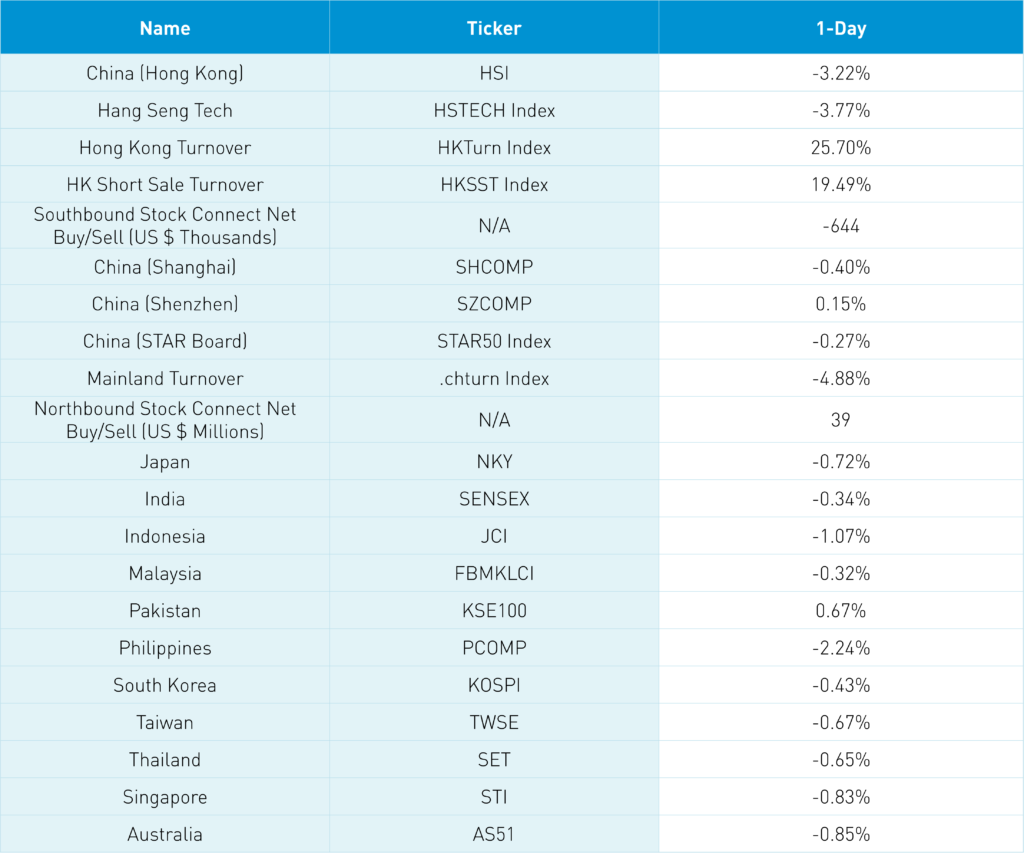The image size is (1024, 857).
Task: Click the Ticker column header
Action: click(494, 28)
